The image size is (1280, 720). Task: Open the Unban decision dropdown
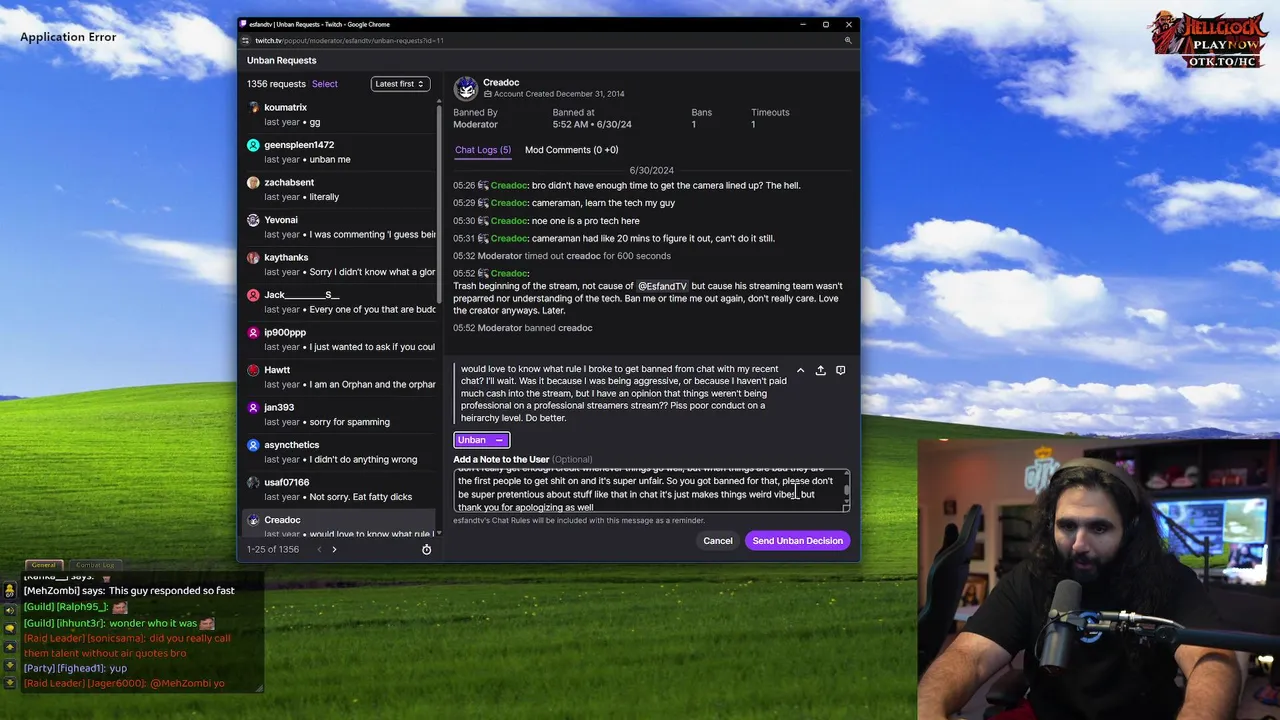coord(481,440)
